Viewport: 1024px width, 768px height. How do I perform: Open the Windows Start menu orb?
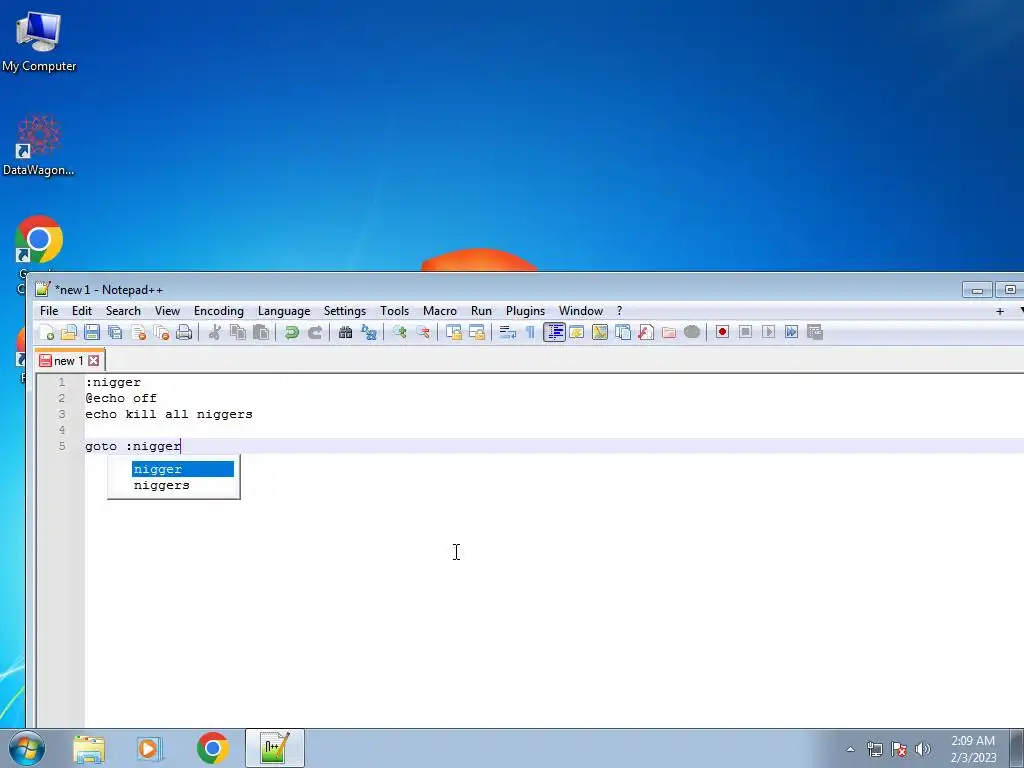(26, 748)
